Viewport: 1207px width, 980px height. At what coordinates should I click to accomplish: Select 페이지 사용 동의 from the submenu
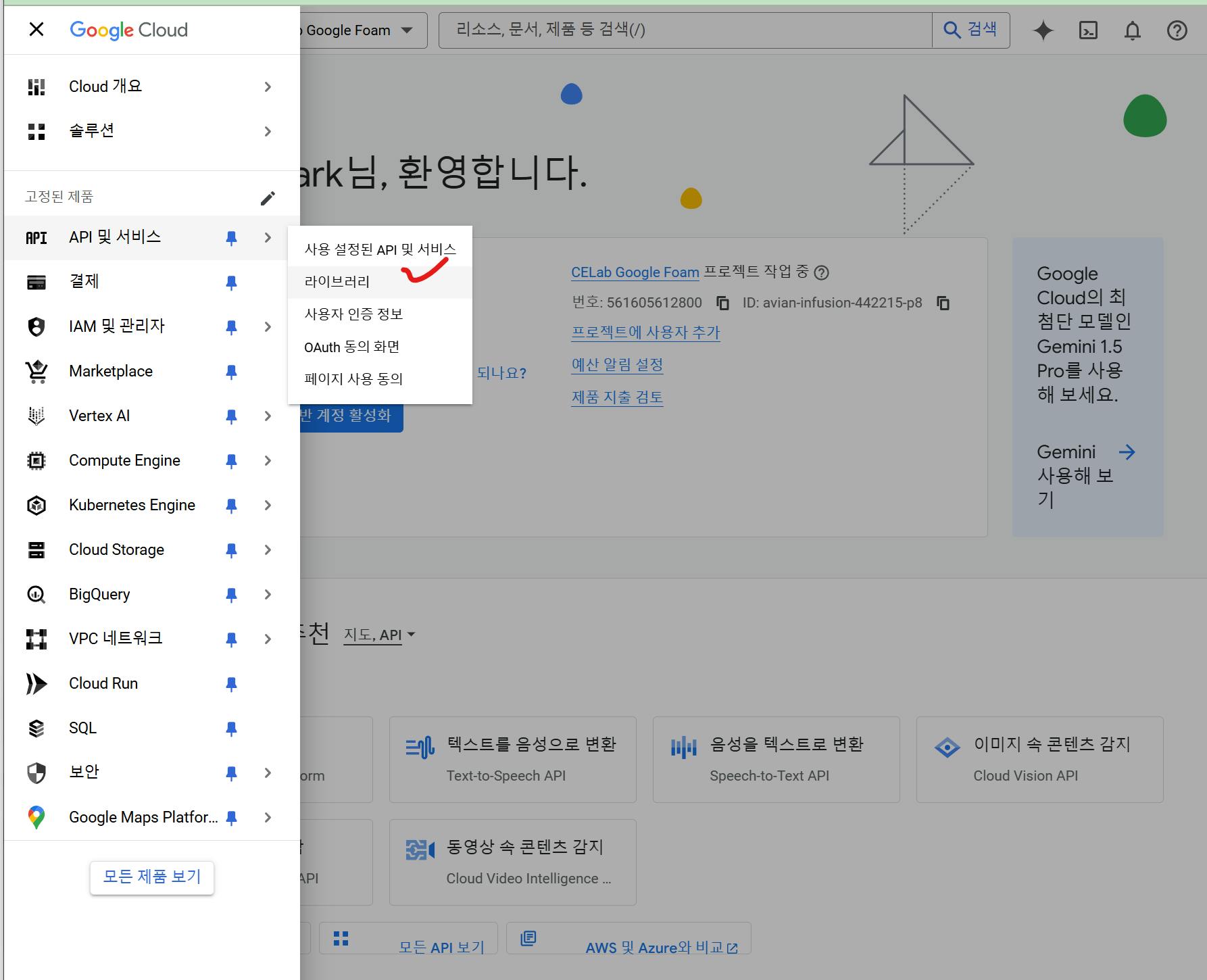380,379
